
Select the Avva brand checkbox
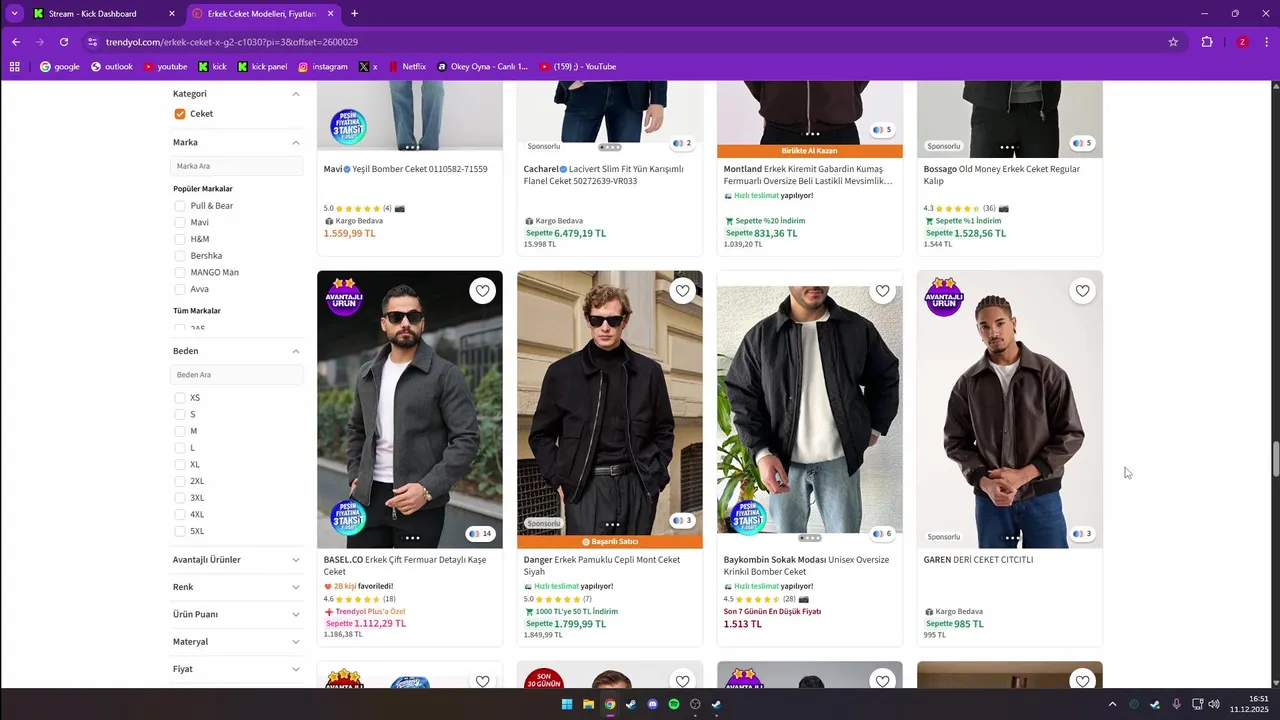click(180, 289)
